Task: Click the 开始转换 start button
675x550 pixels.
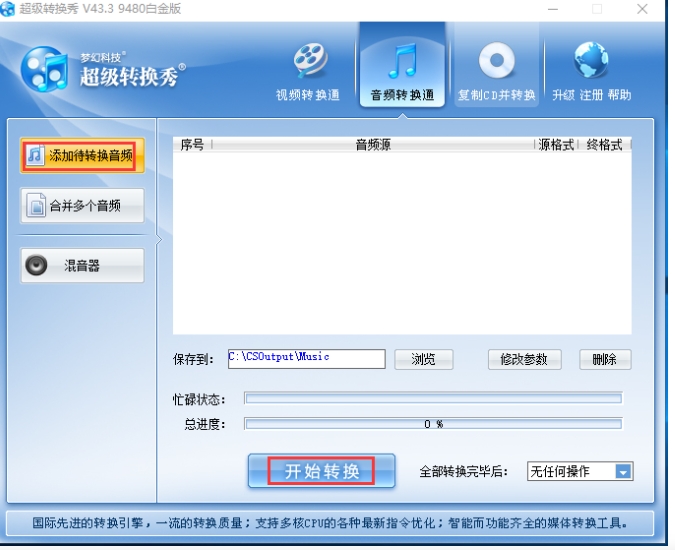Action: [x=322, y=471]
